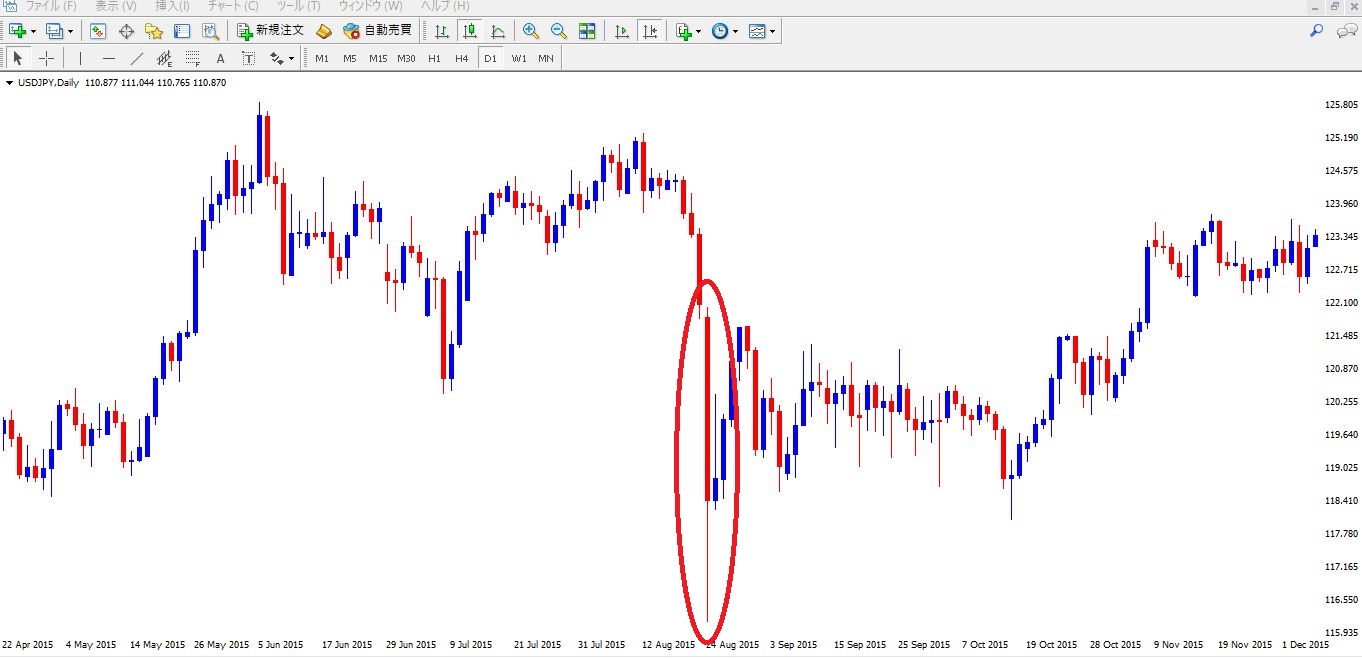Click the 新規注文 new order button

click(270, 31)
